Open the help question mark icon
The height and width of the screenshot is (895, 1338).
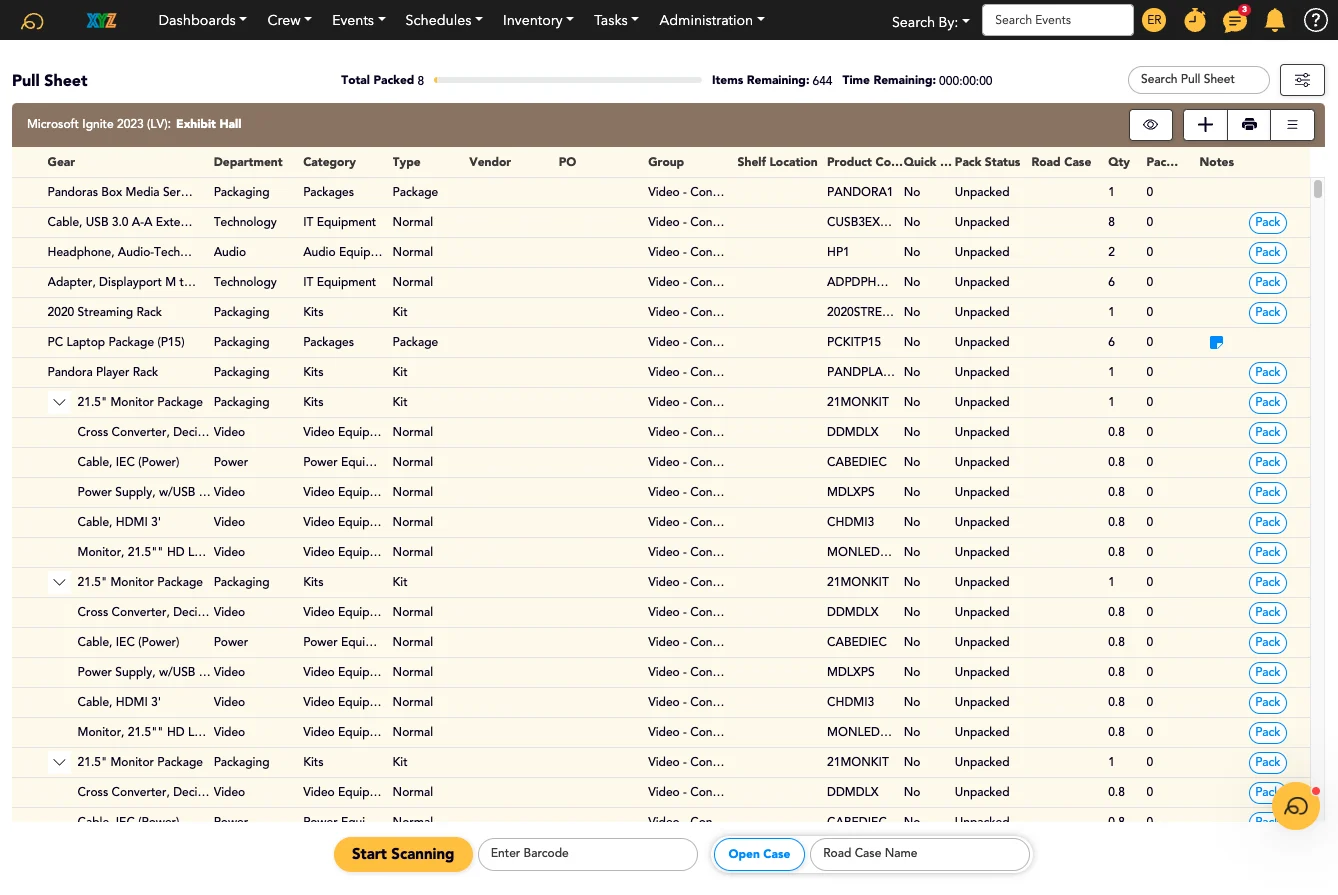[x=1315, y=20]
